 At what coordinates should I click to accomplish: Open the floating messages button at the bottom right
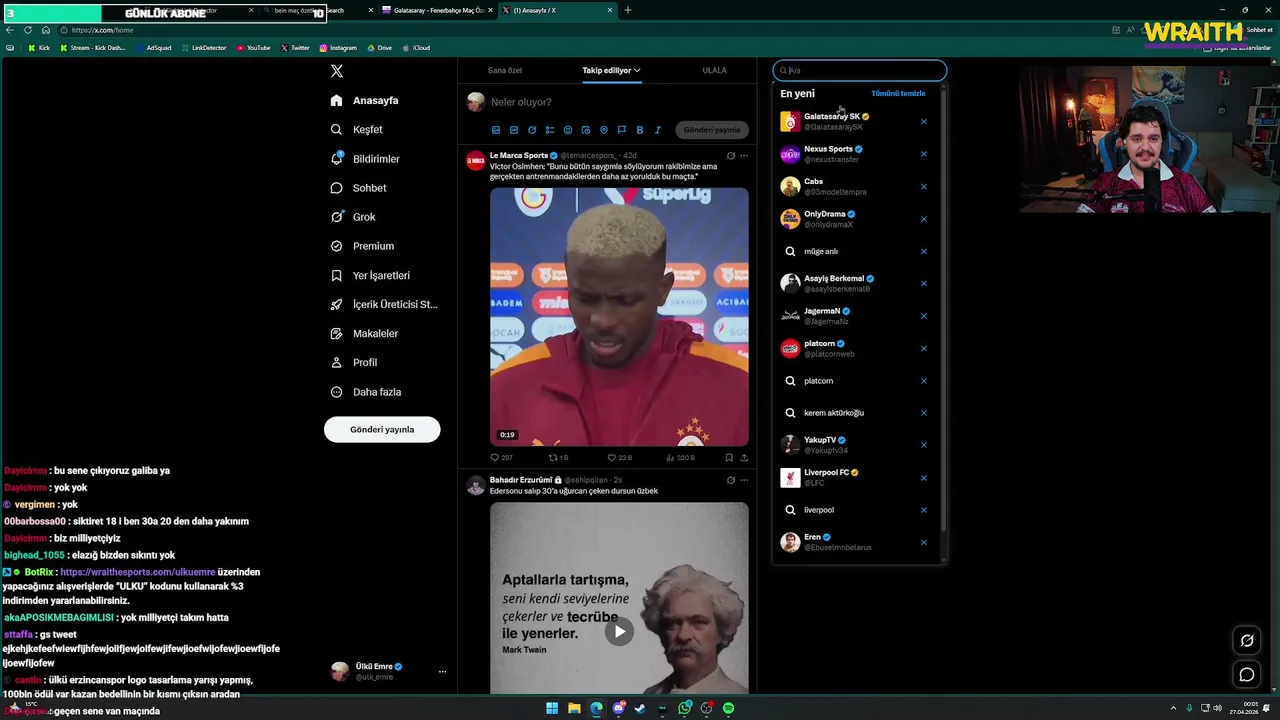pyautogui.click(x=1247, y=675)
